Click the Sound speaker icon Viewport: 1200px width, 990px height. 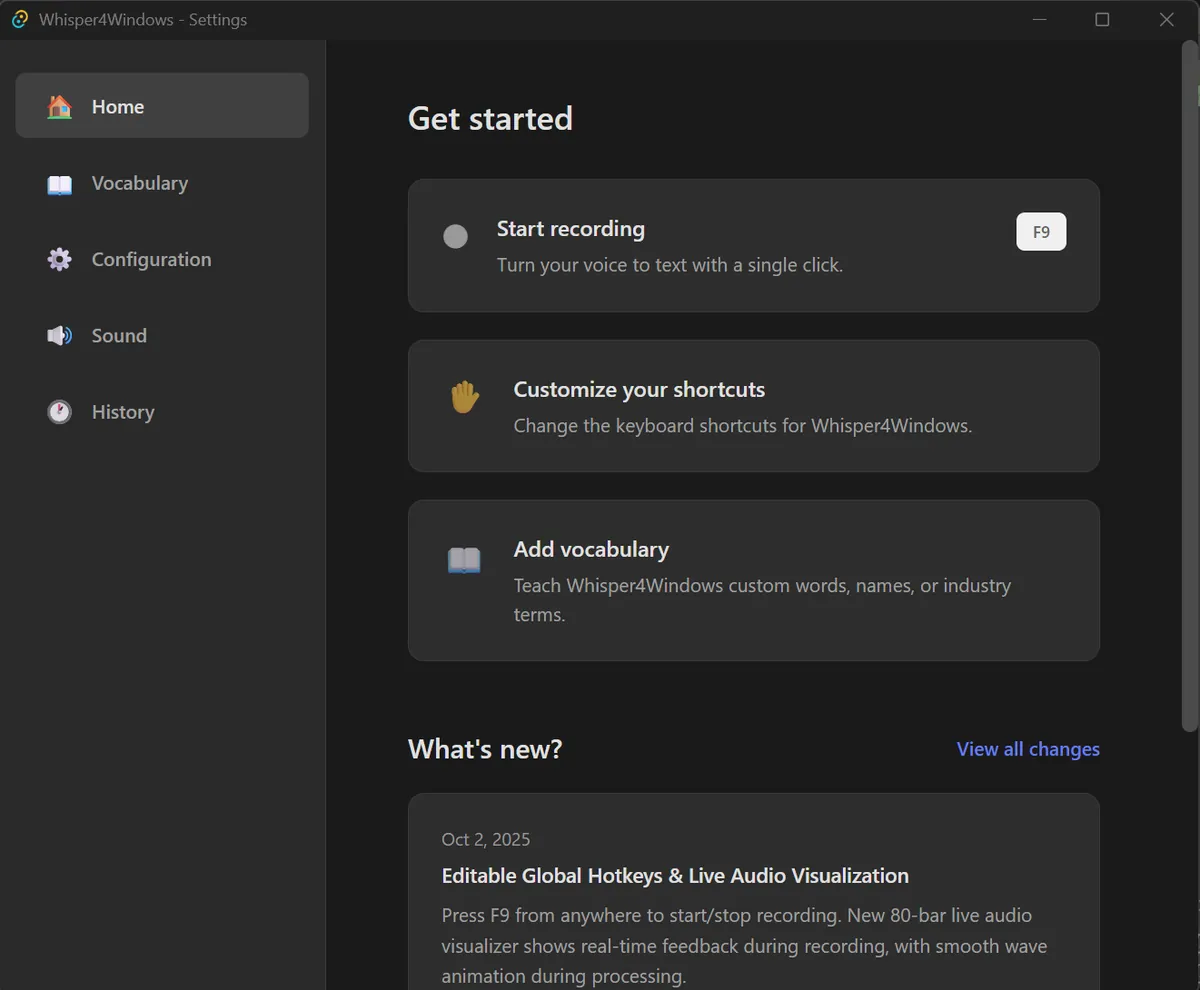(x=60, y=336)
